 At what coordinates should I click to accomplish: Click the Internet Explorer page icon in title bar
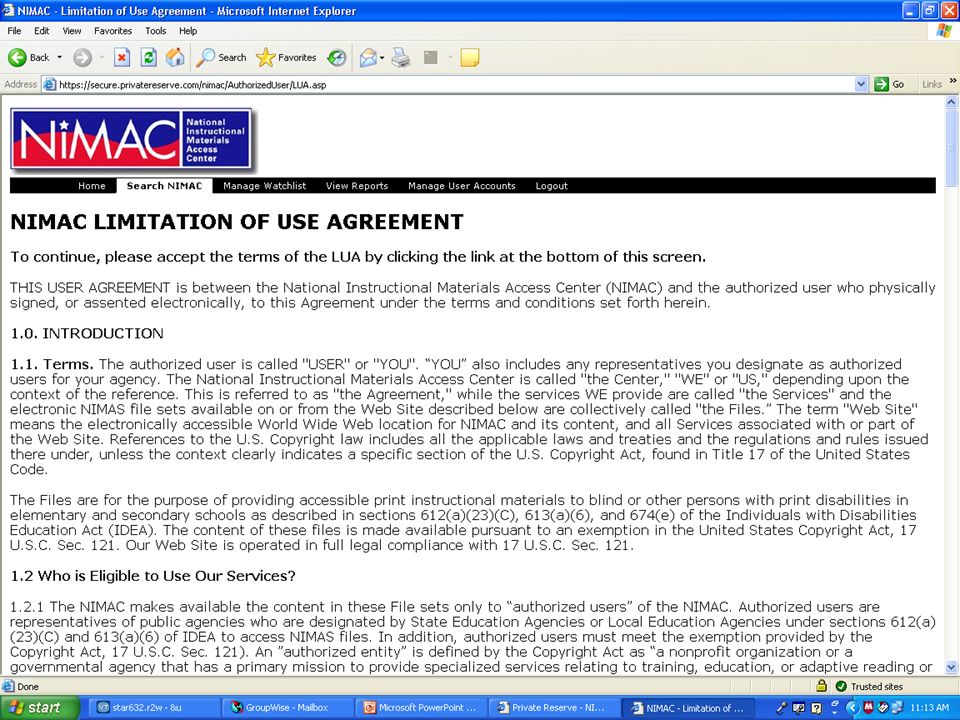(8, 10)
